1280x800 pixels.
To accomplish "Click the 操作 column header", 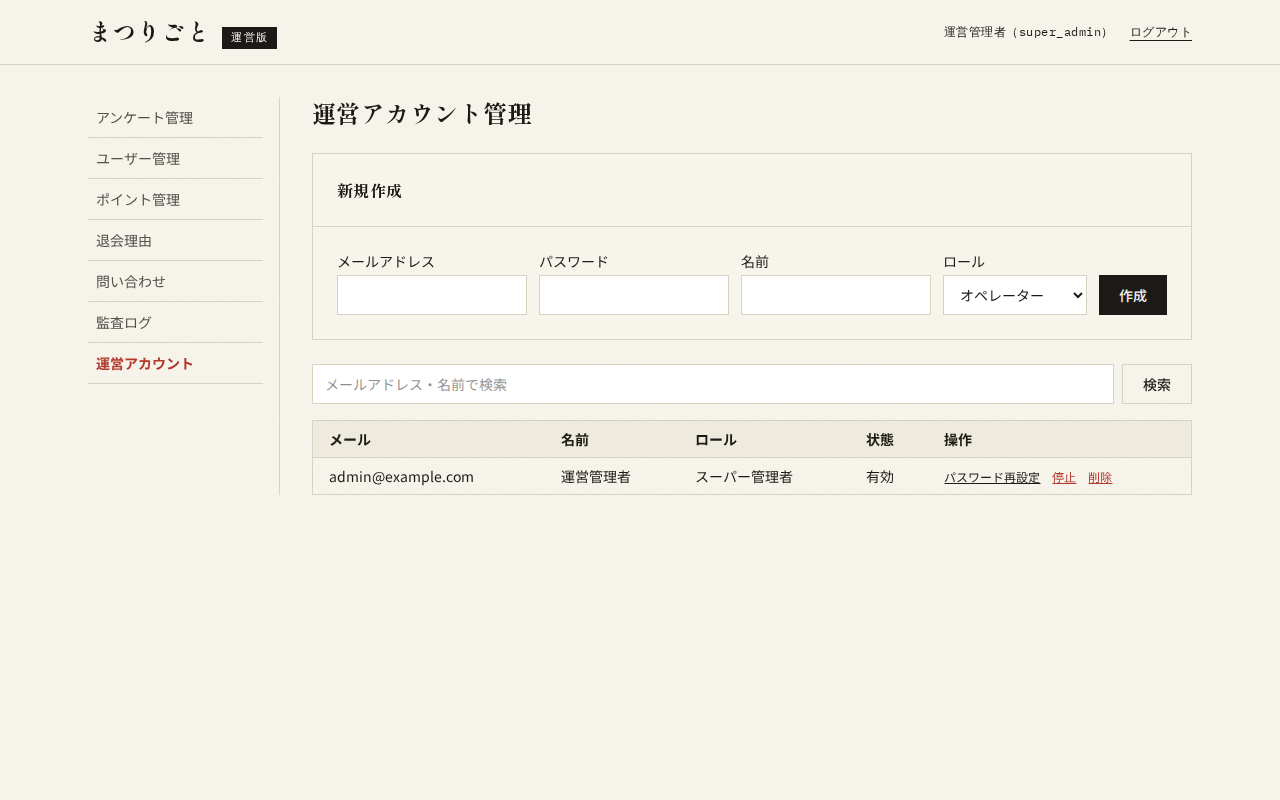I will pyautogui.click(x=1059, y=439).
